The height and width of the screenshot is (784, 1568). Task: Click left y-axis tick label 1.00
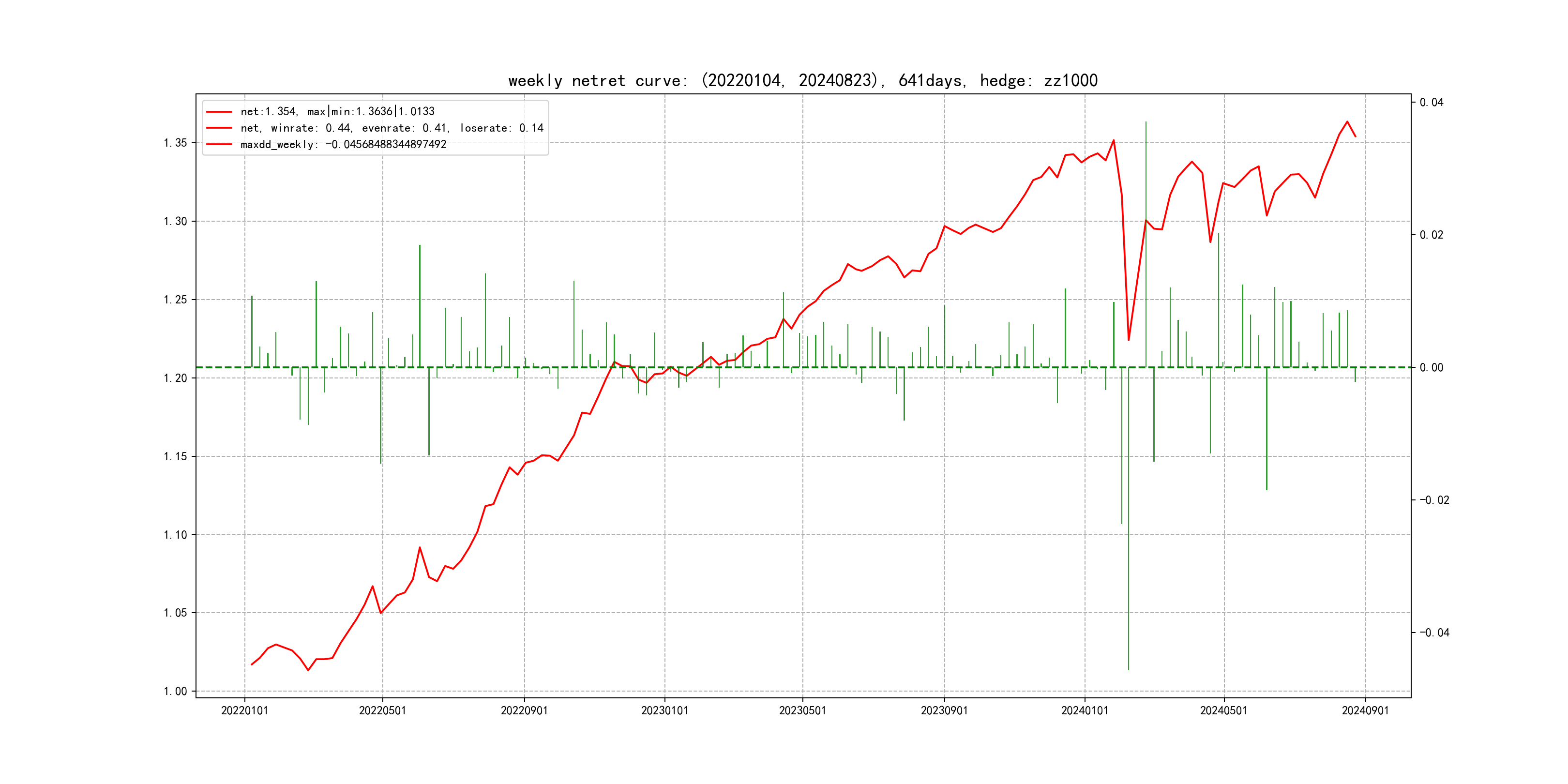click(175, 691)
